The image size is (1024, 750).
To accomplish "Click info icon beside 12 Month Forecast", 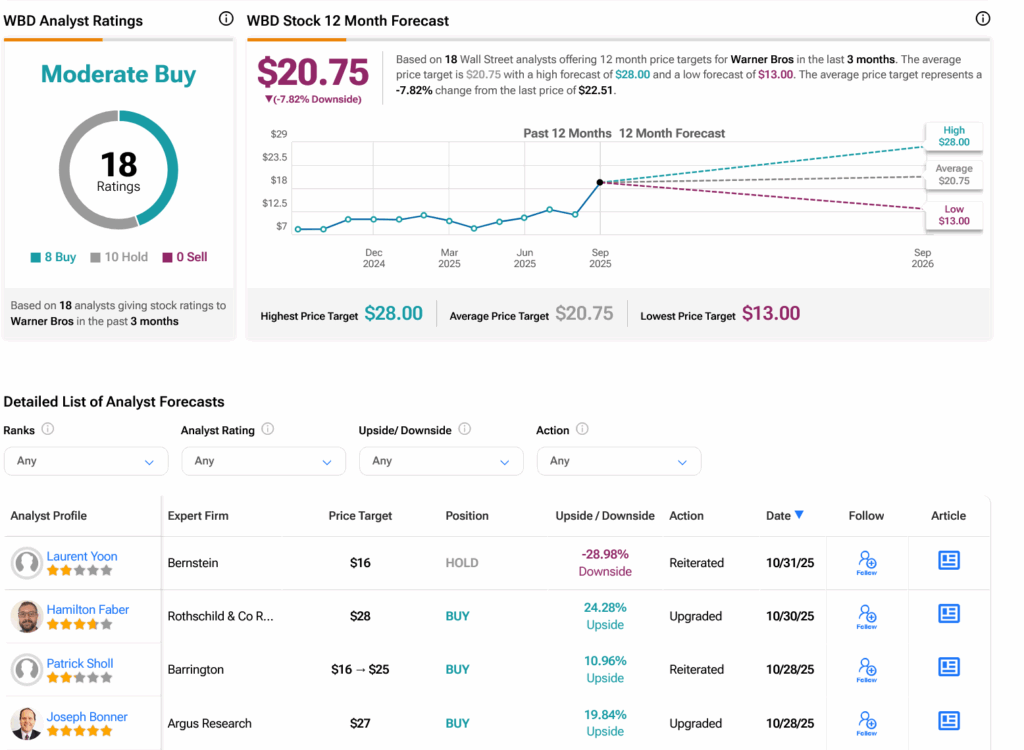I will [982, 19].
